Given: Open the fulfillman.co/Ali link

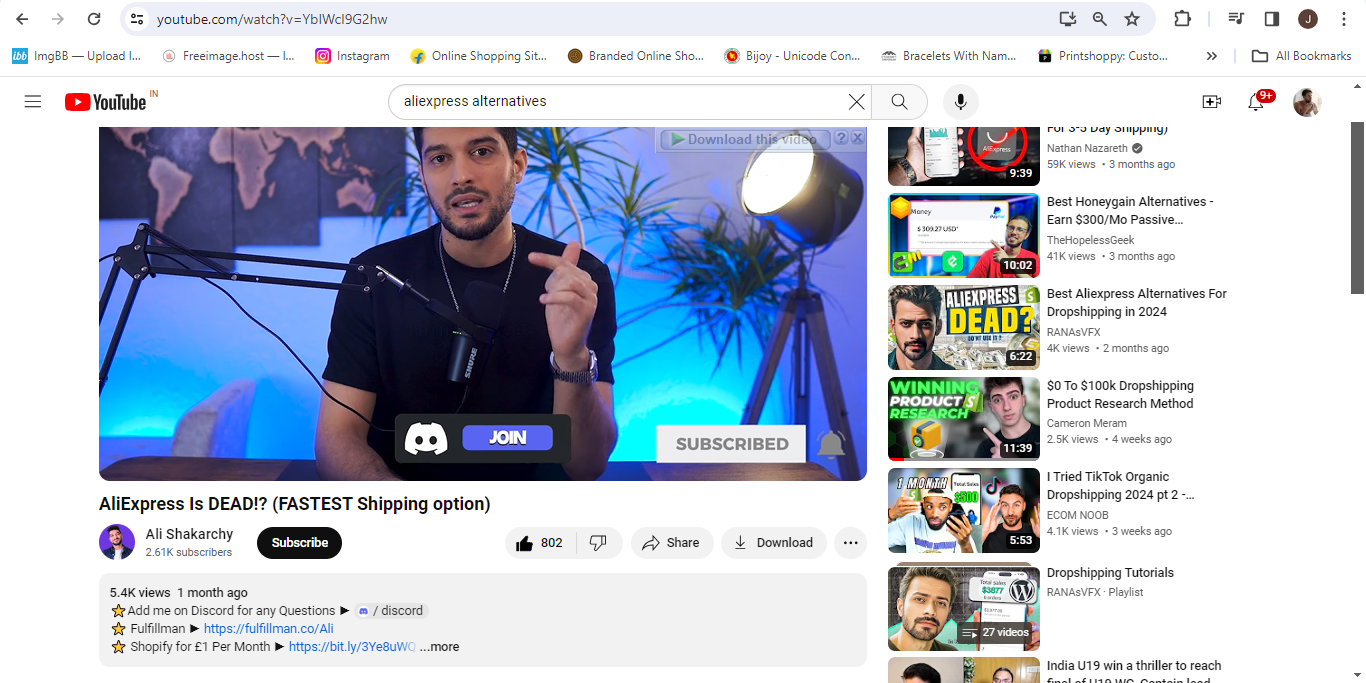Looking at the screenshot, I should 268,629.
